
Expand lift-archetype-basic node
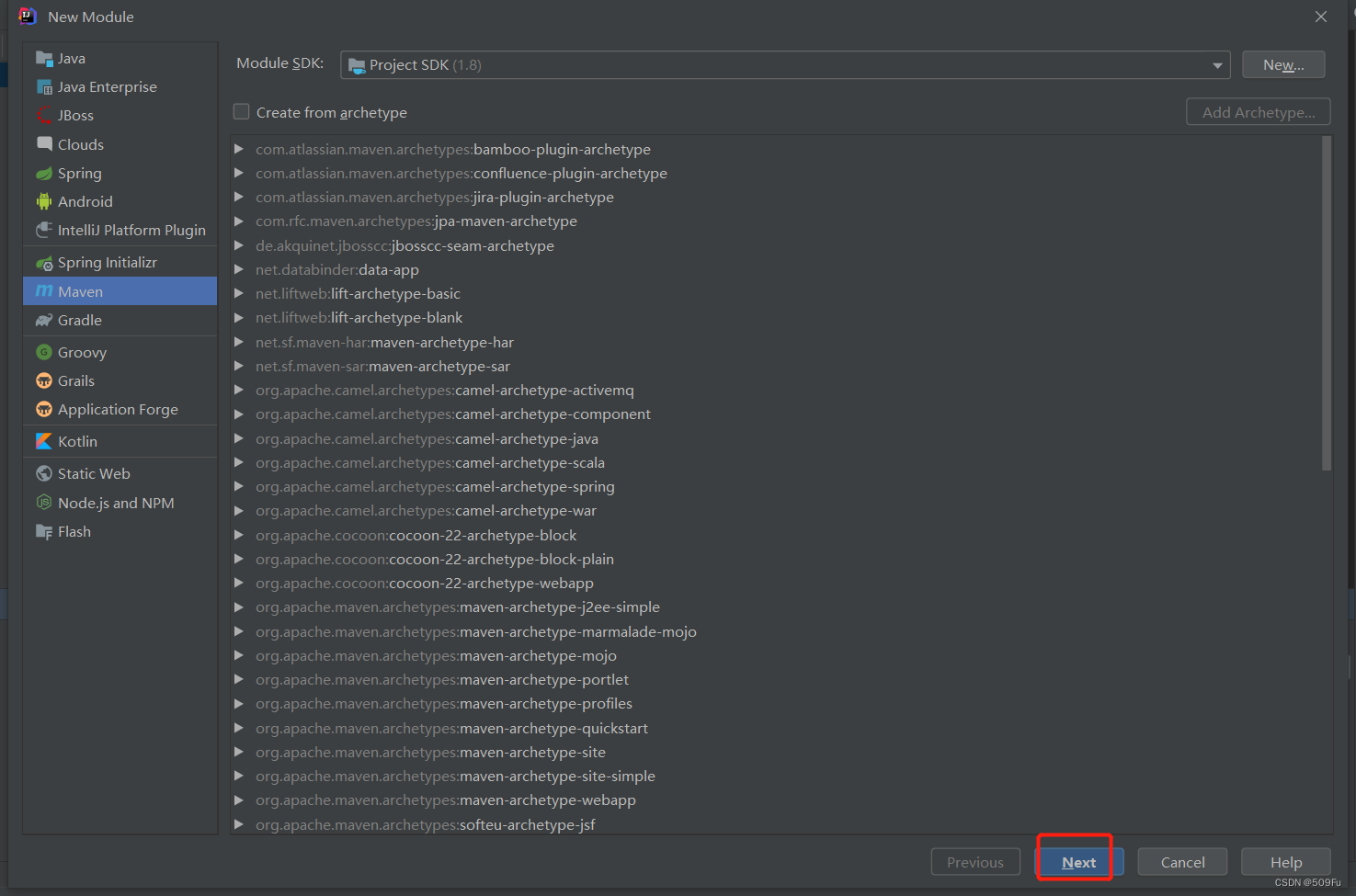coord(239,293)
